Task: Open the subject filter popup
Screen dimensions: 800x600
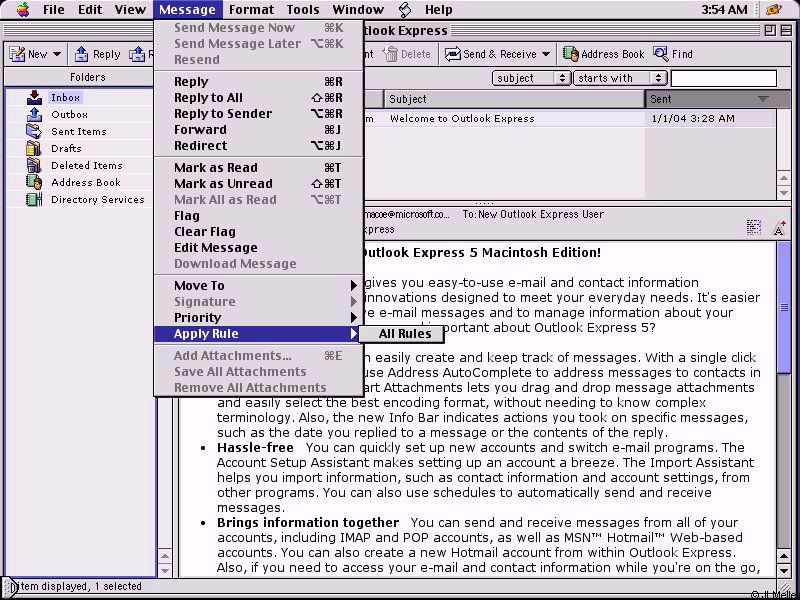Action: (531, 78)
